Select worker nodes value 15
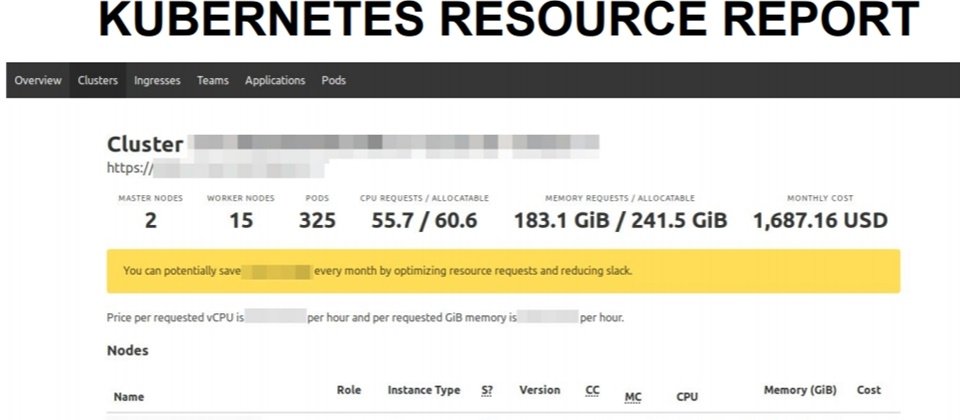This screenshot has width=960, height=420. pos(241,220)
